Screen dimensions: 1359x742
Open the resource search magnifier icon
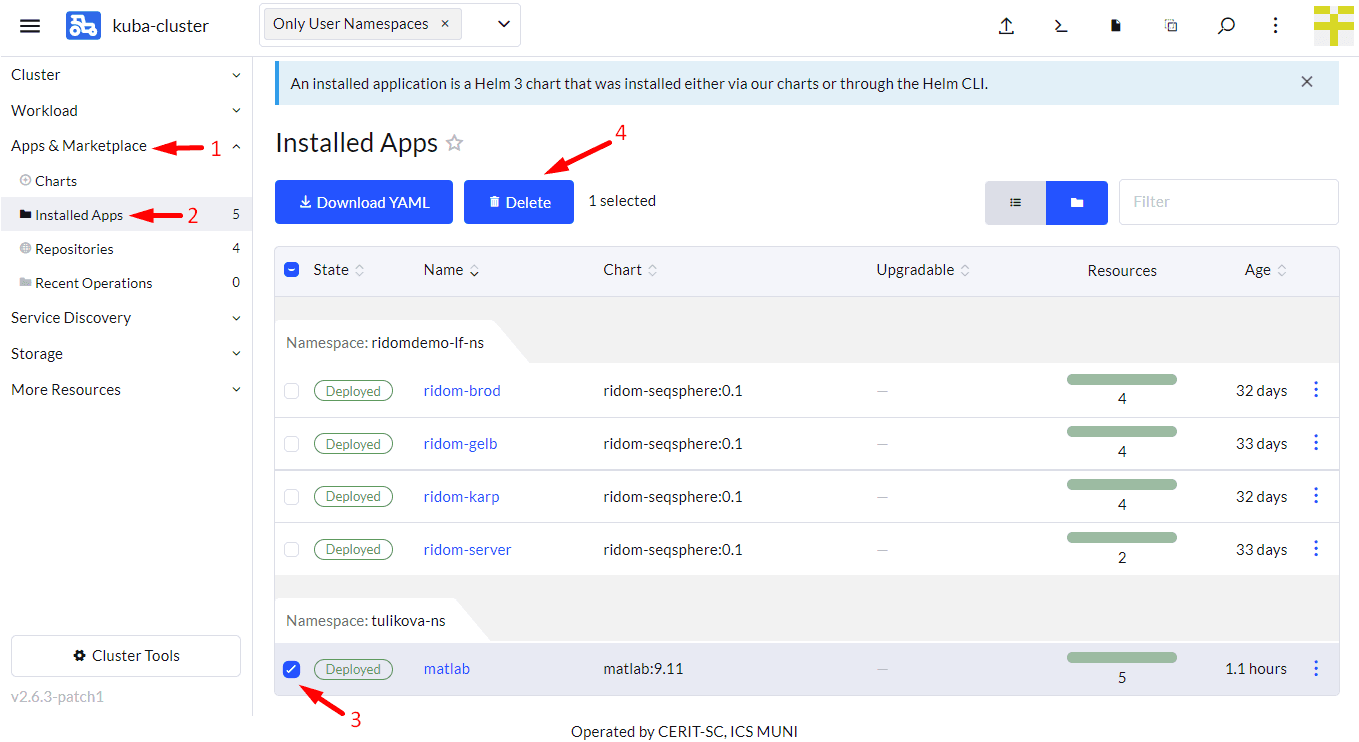tap(1226, 26)
